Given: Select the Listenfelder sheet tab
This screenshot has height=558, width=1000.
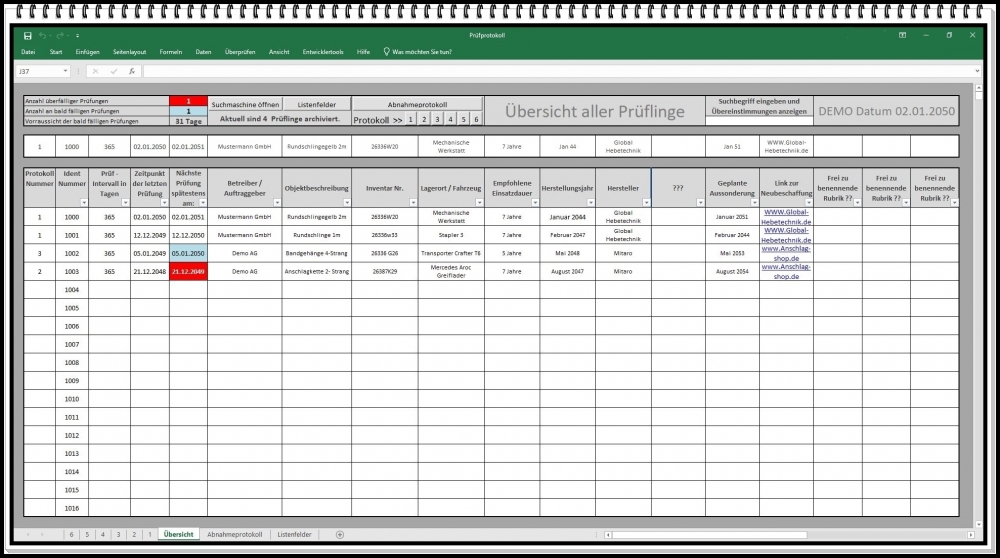Looking at the screenshot, I should click(x=295, y=535).
